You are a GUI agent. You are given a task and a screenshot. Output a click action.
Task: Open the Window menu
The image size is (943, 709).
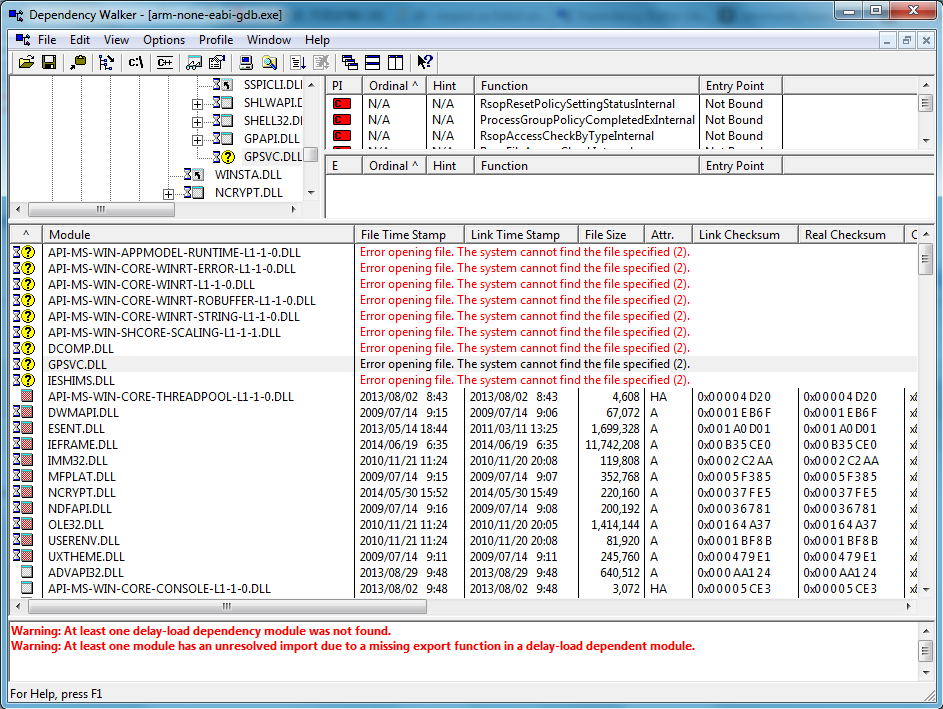click(x=269, y=40)
